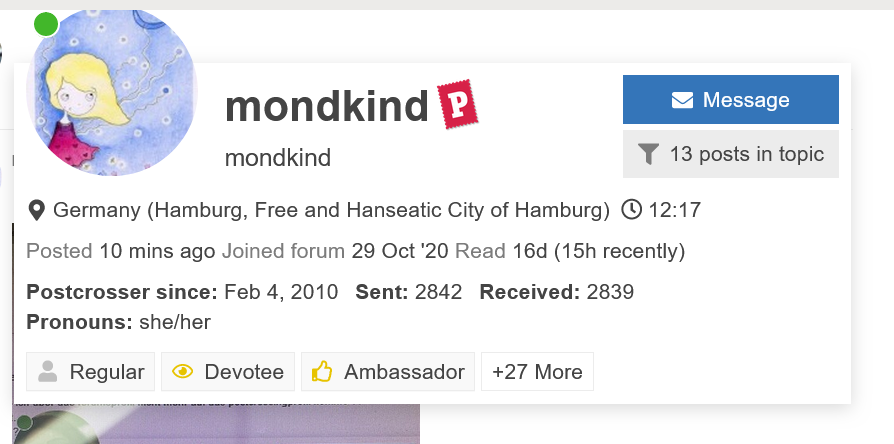Image resolution: width=894 pixels, height=444 pixels.
Task: Click the Regular badge person icon
Action: [x=47, y=372]
